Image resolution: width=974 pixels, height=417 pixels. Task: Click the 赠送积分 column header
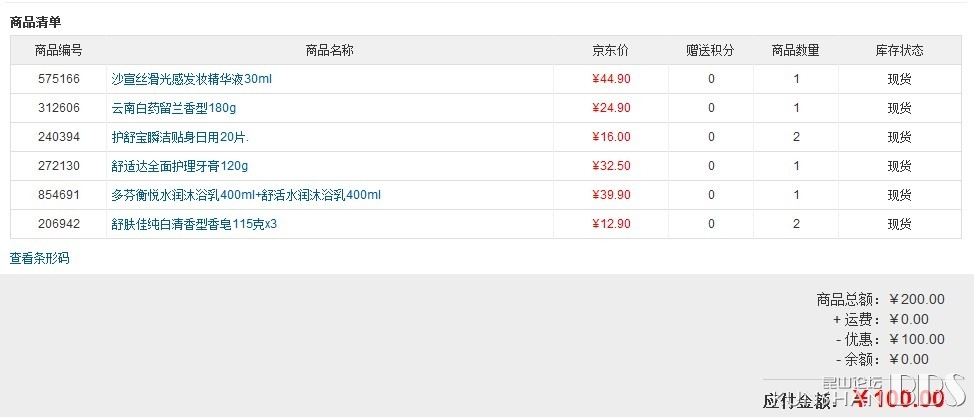click(711, 50)
